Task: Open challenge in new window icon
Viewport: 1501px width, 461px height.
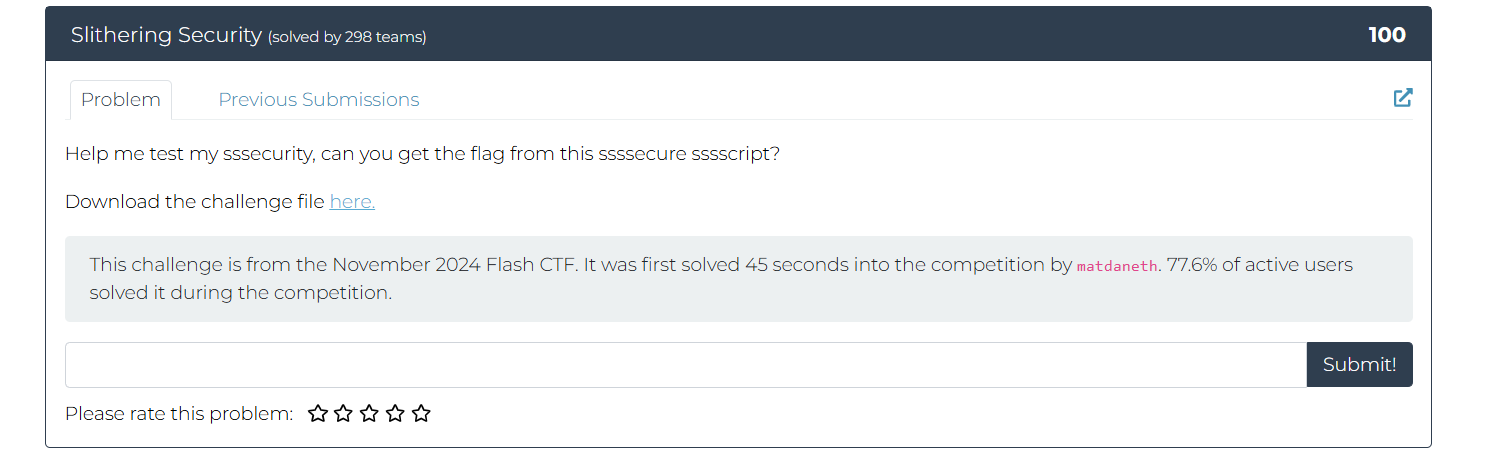Action: (x=1403, y=98)
